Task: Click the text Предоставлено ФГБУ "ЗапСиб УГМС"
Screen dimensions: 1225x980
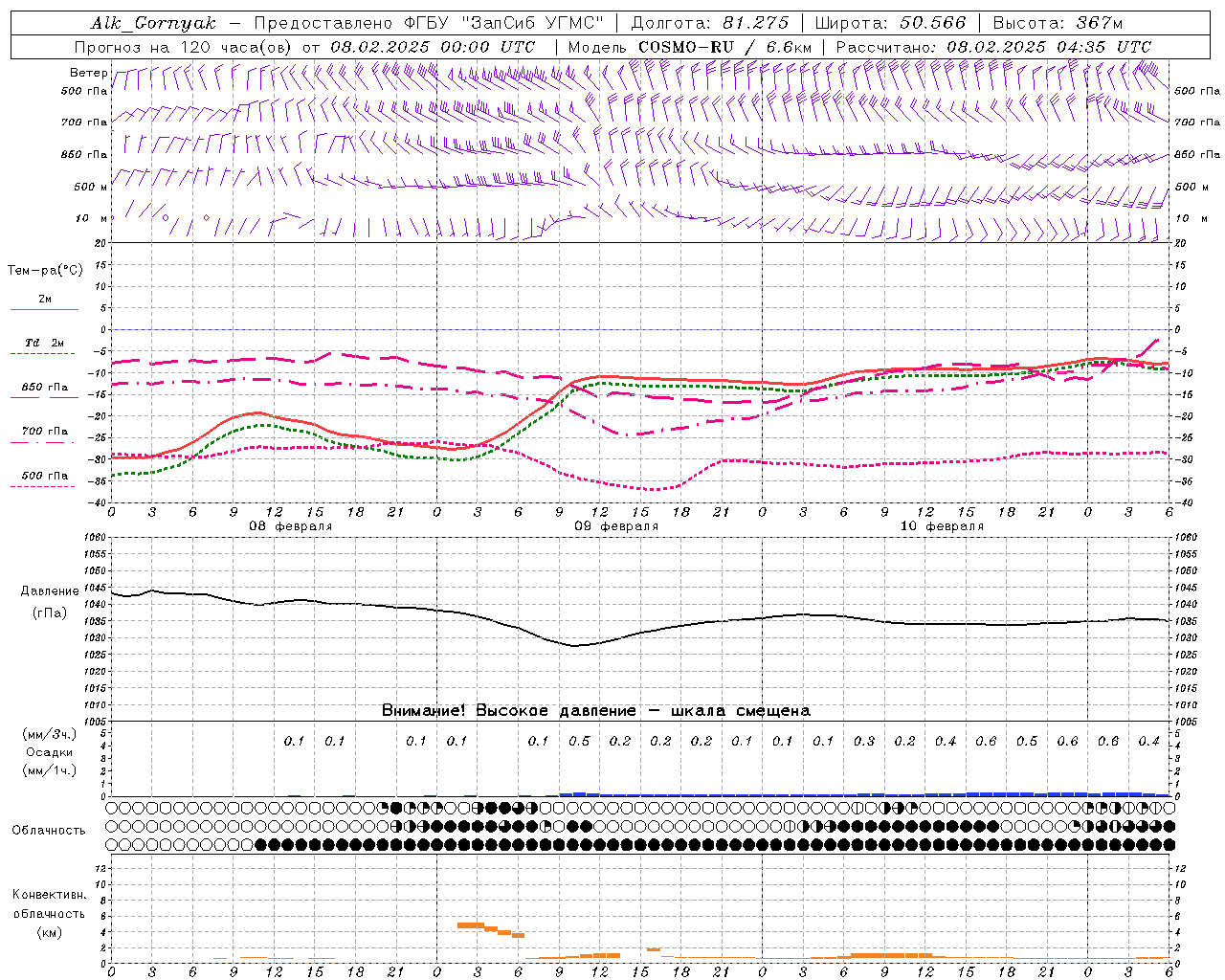Action: (429, 23)
